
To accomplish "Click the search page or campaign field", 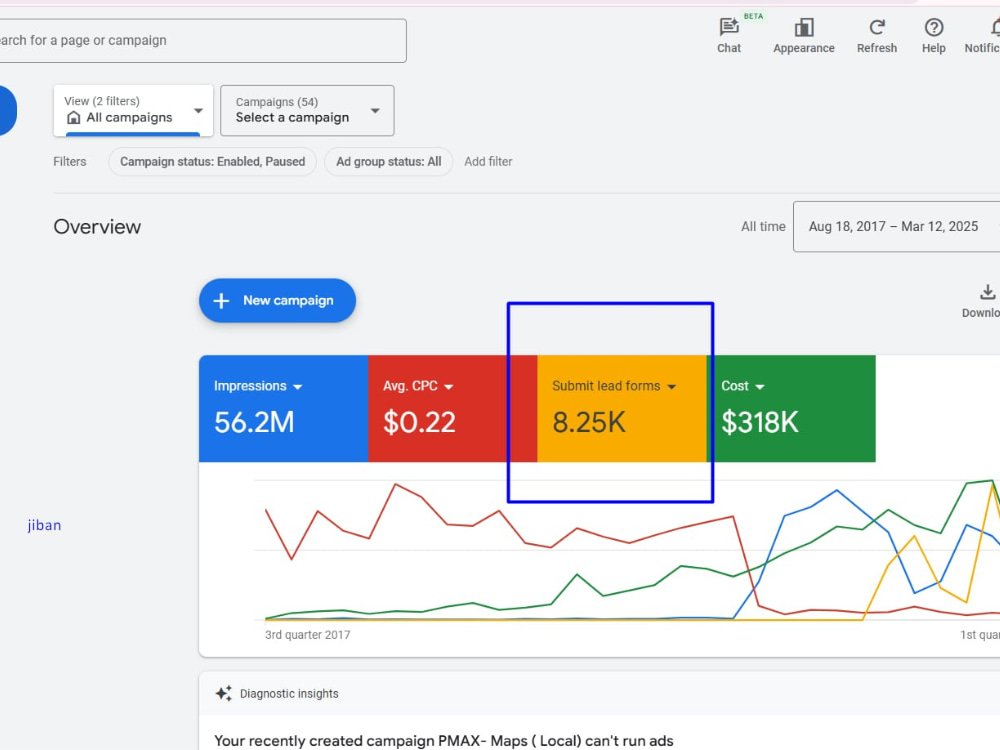I will [x=201, y=41].
